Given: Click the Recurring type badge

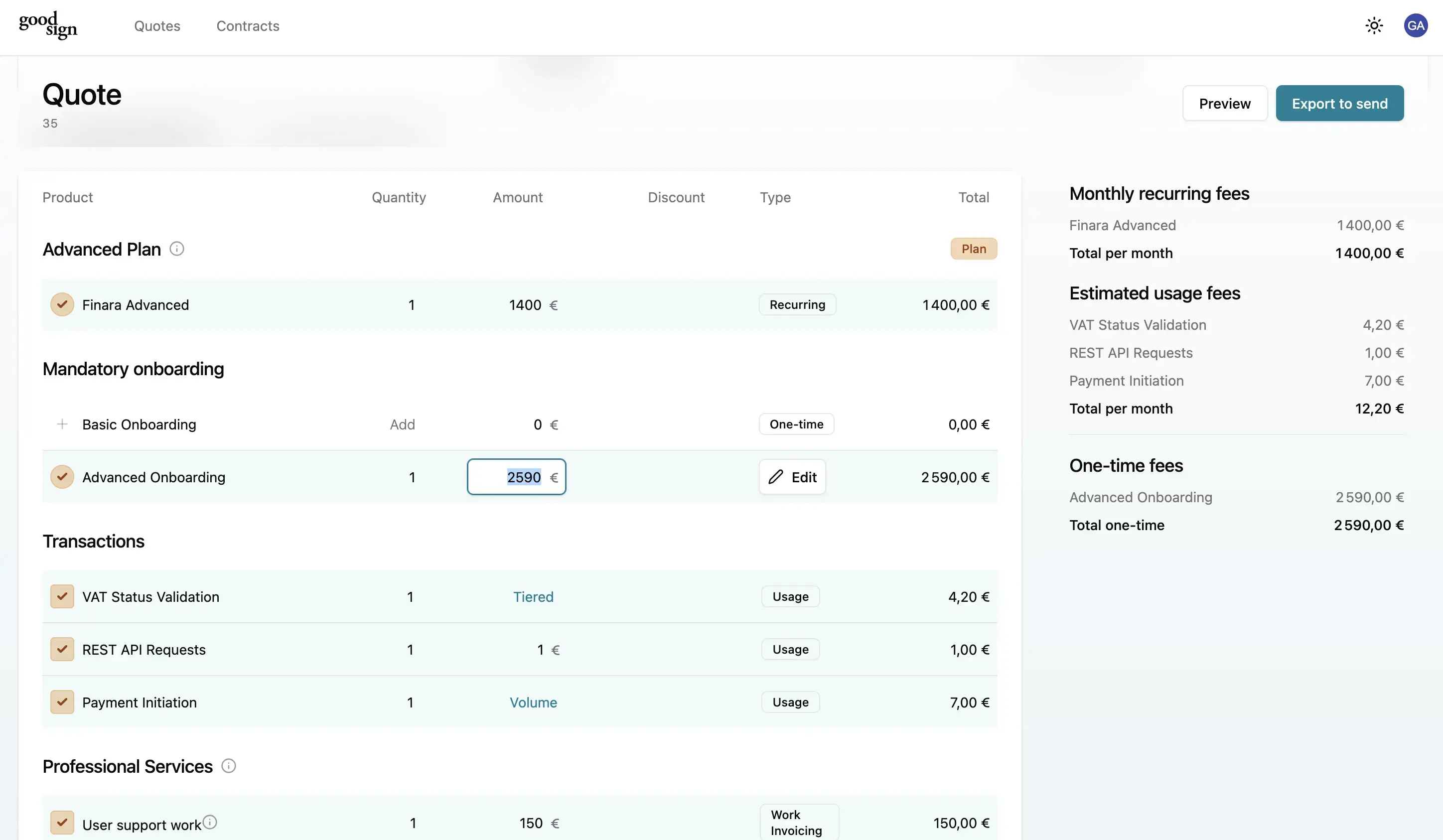Looking at the screenshot, I should point(797,304).
